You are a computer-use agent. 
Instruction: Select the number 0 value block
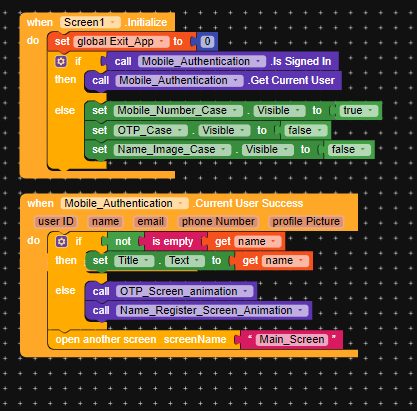pyautogui.click(x=207, y=42)
